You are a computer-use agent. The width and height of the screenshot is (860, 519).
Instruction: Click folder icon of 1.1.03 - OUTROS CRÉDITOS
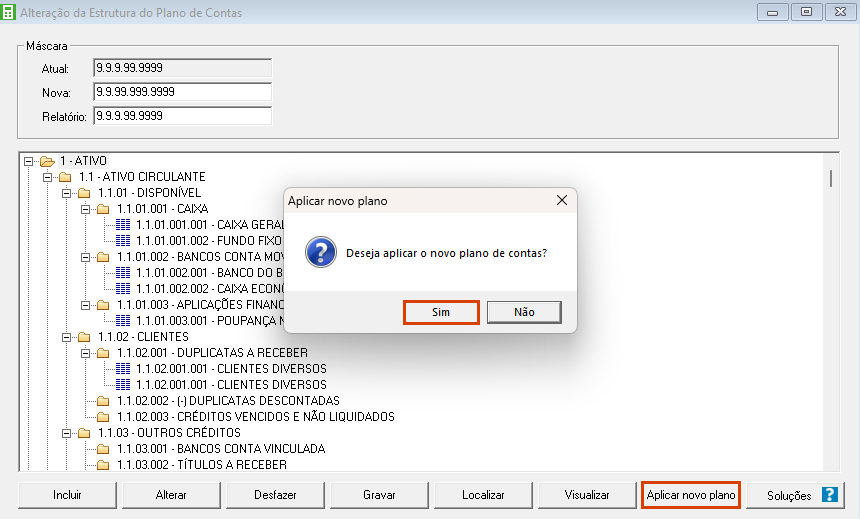tap(84, 433)
